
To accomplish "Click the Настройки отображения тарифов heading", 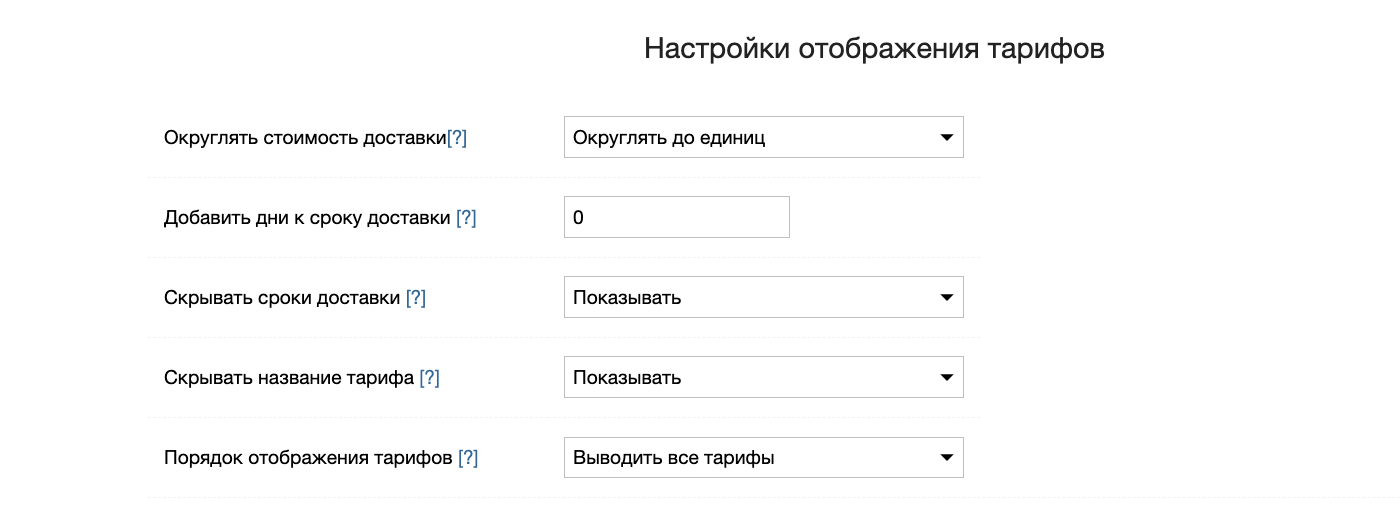I will [x=874, y=49].
